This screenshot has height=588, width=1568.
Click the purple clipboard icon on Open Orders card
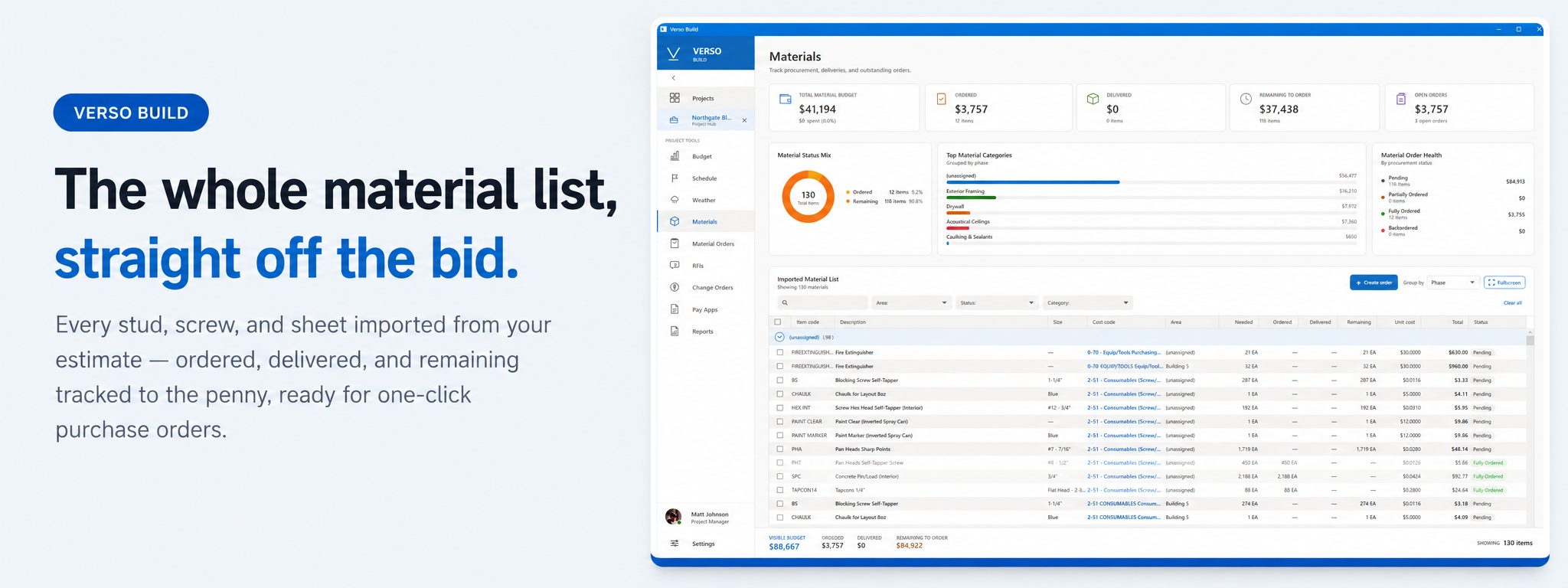coord(1401,99)
